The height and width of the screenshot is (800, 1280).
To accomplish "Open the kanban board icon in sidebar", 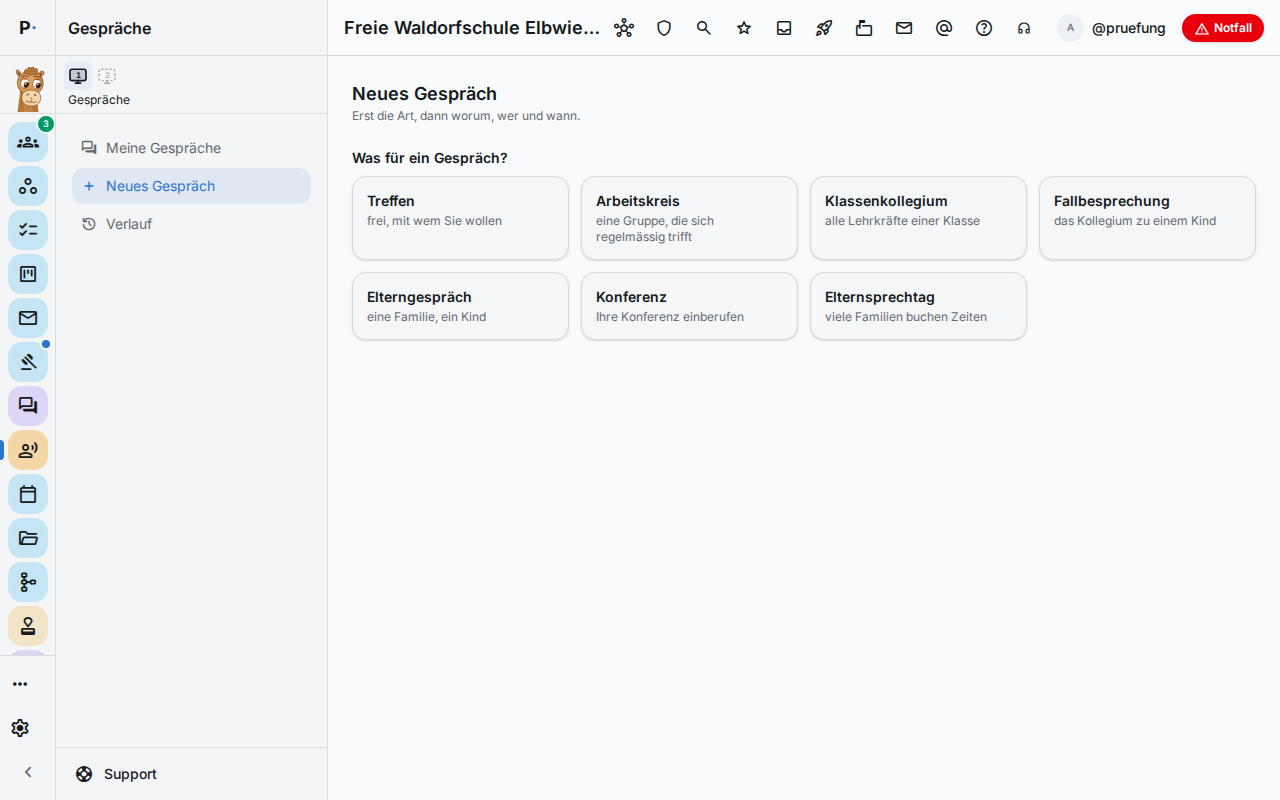I will [x=28, y=274].
